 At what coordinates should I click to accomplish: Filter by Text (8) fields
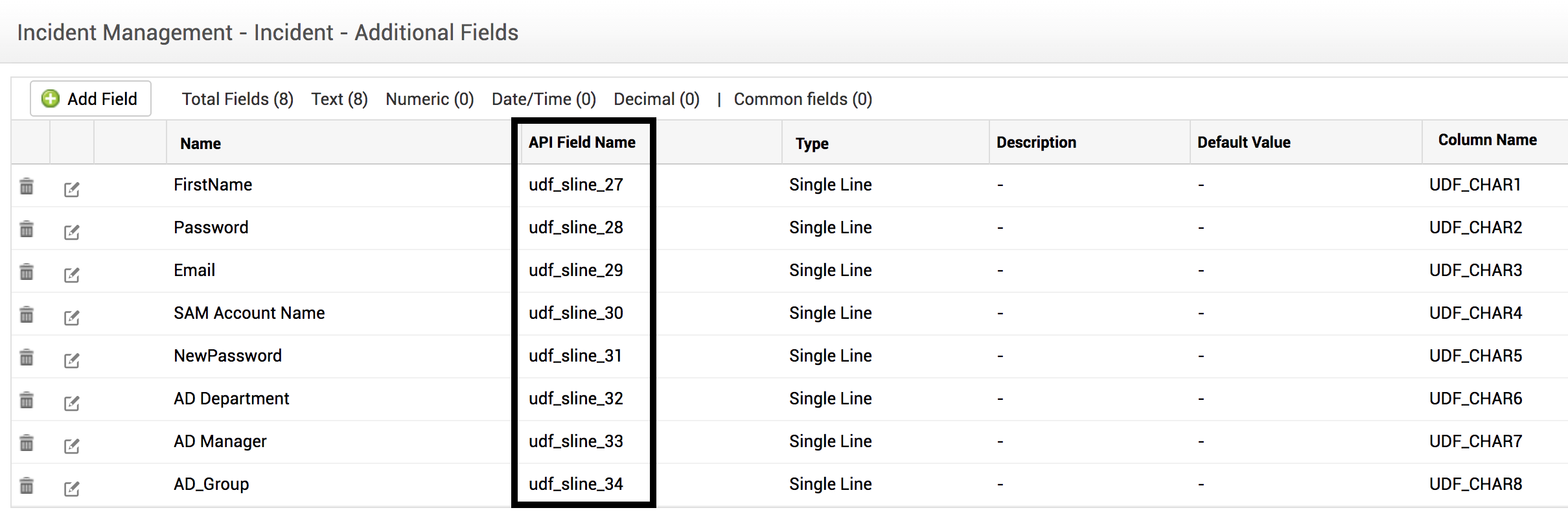click(339, 99)
